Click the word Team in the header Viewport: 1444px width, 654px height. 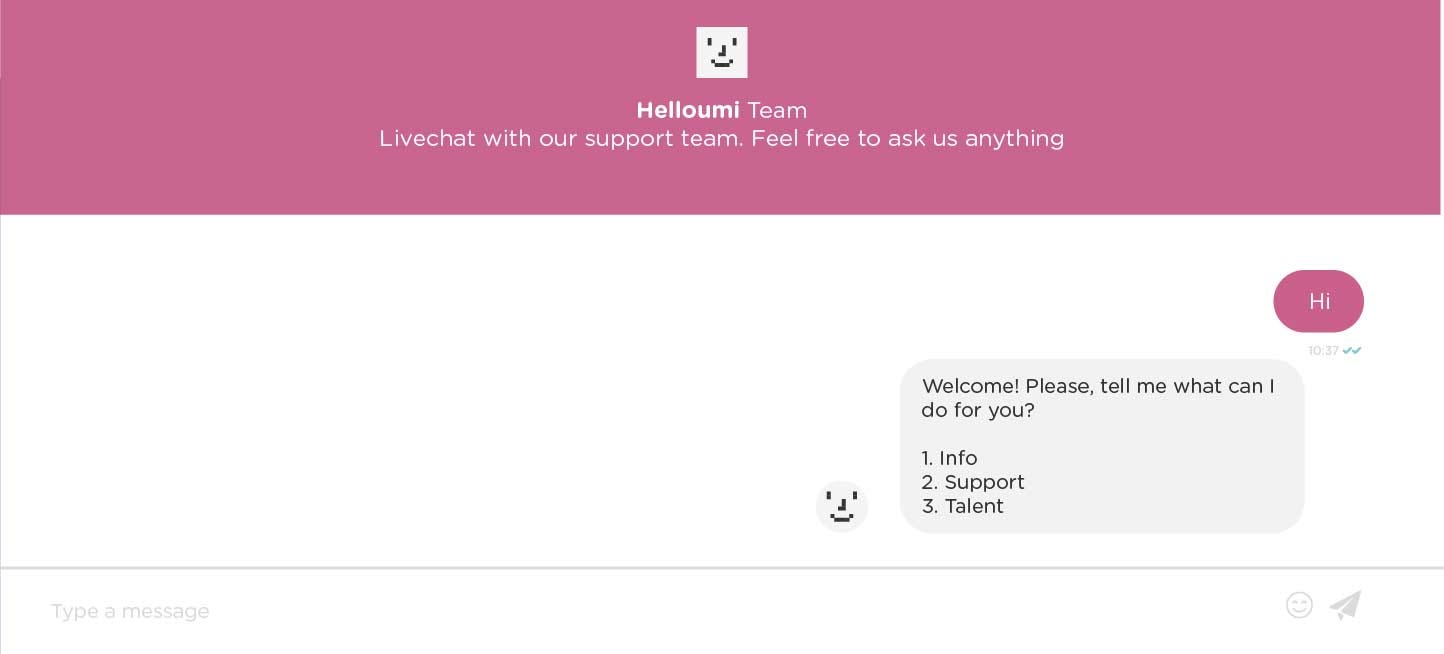[x=777, y=110]
